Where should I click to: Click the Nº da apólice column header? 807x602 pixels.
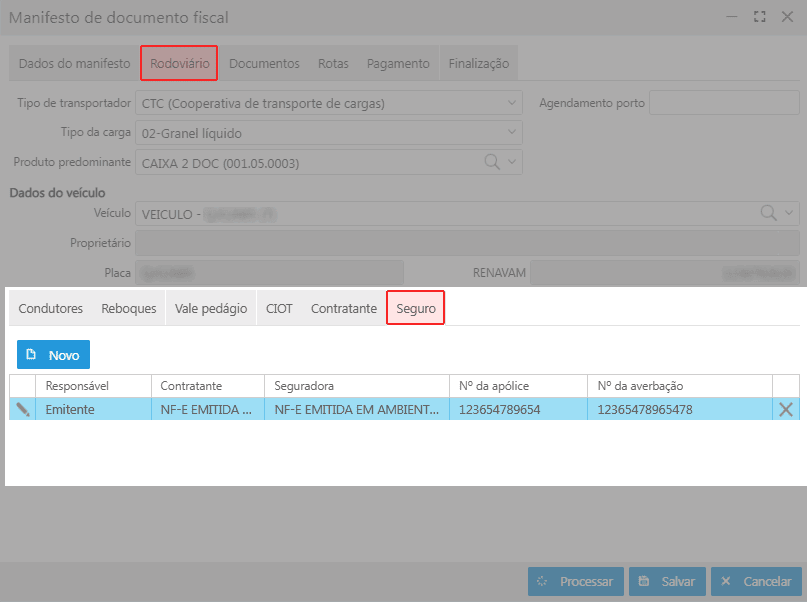(x=517, y=386)
